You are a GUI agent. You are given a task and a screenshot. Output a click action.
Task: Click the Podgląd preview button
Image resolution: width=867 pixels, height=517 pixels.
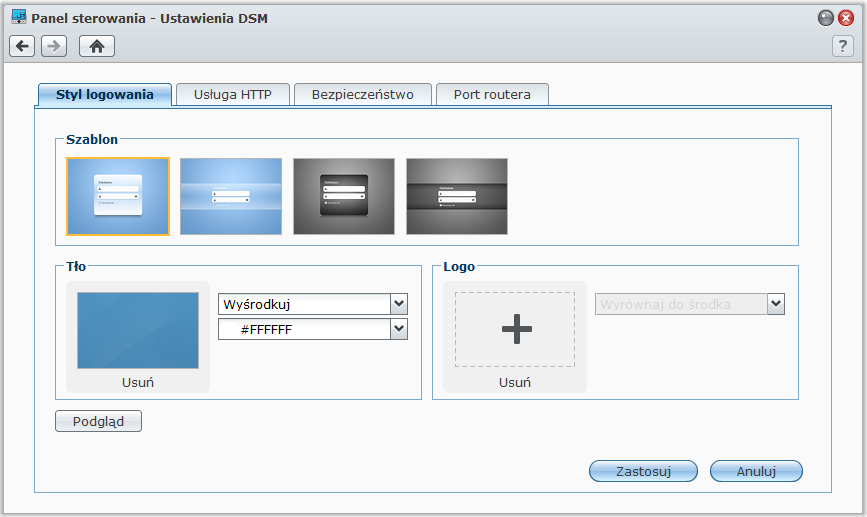pos(98,421)
